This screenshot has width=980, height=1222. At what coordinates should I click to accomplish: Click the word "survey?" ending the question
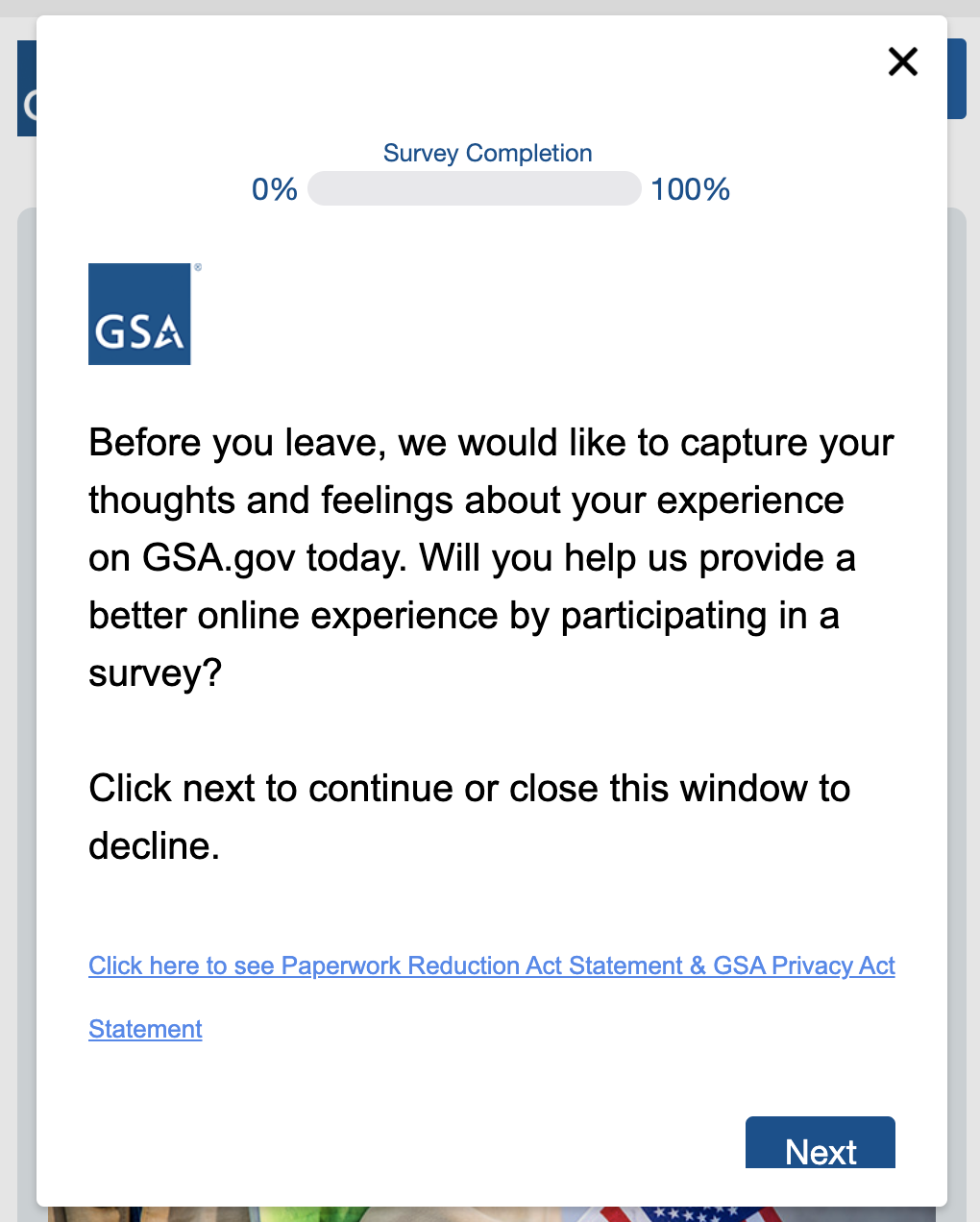(x=155, y=673)
